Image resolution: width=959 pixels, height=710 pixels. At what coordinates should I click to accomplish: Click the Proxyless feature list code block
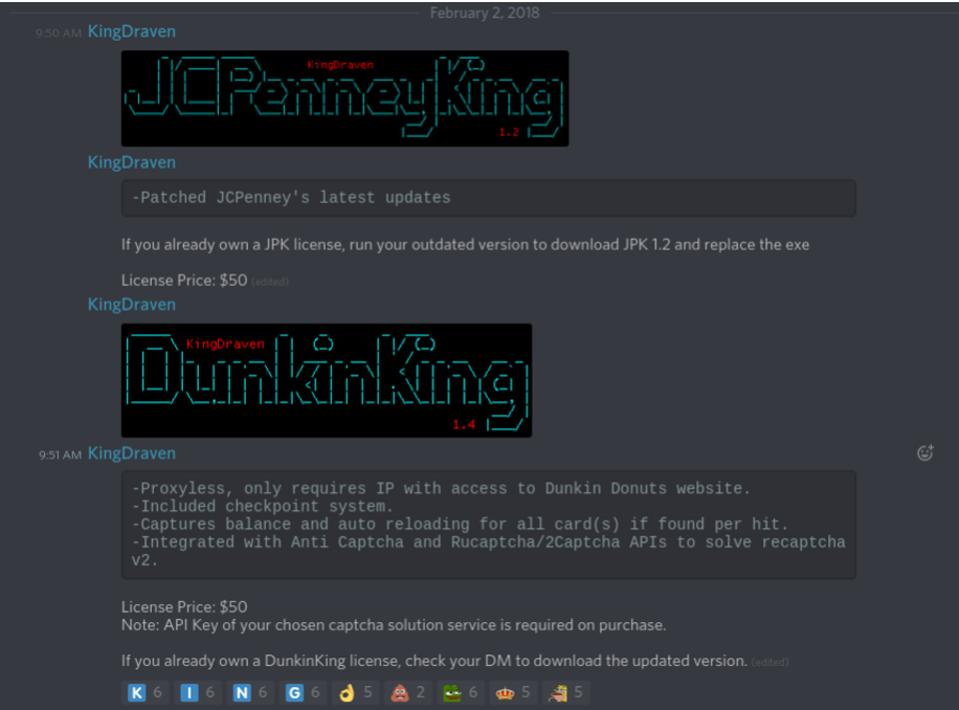tap(488, 524)
